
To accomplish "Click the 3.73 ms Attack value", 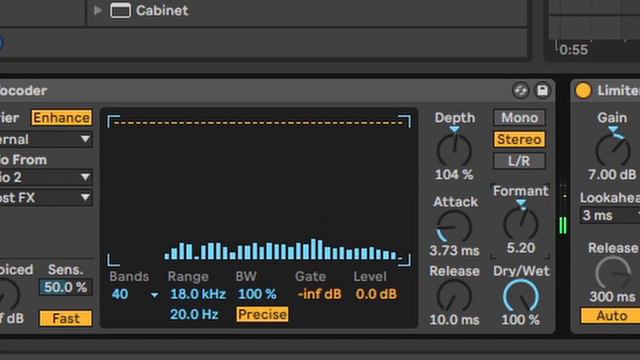I will point(454,250).
